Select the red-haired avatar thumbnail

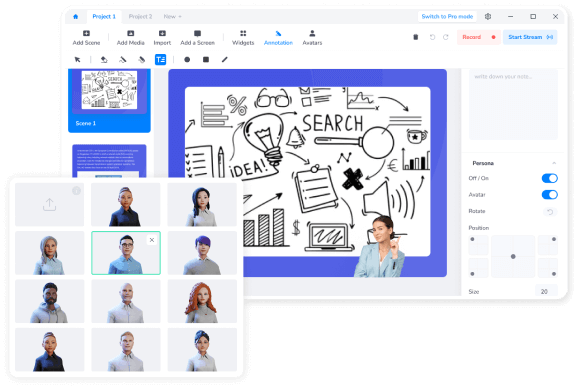coord(202,301)
